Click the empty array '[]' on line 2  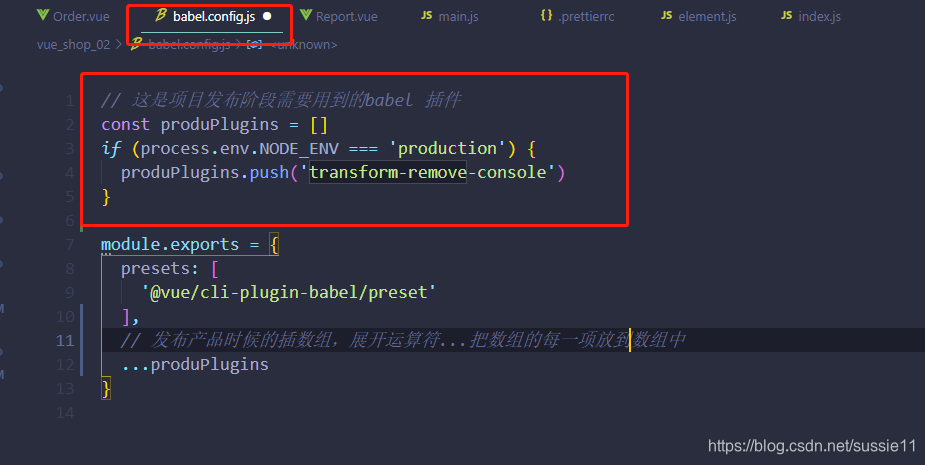point(319,125)
